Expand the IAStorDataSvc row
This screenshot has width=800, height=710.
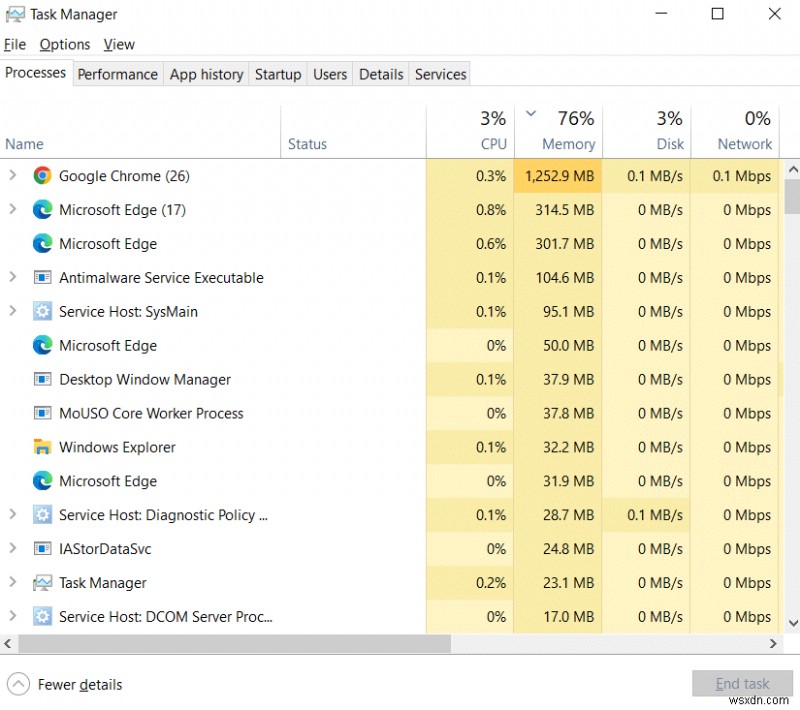(x=13, y=548)
